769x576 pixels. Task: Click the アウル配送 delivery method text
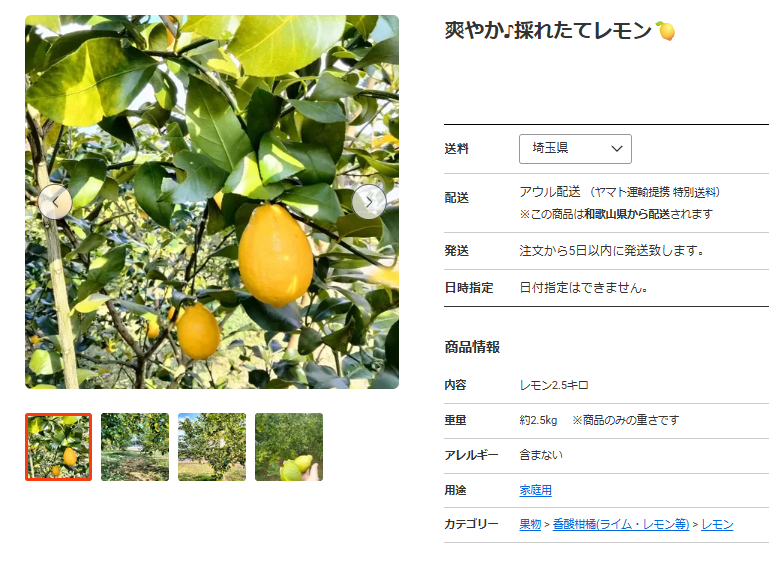(x=550, y=192)
